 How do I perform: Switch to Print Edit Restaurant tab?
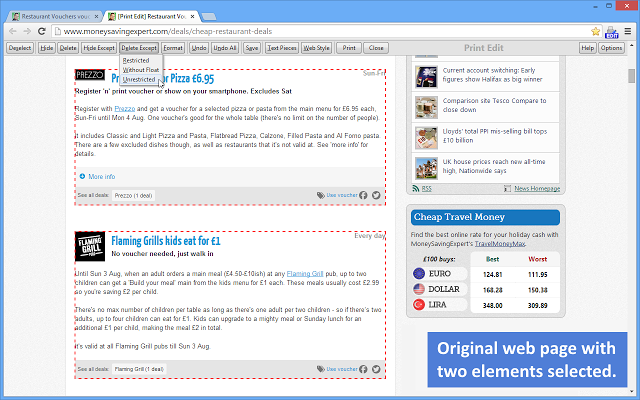point(151,16)
